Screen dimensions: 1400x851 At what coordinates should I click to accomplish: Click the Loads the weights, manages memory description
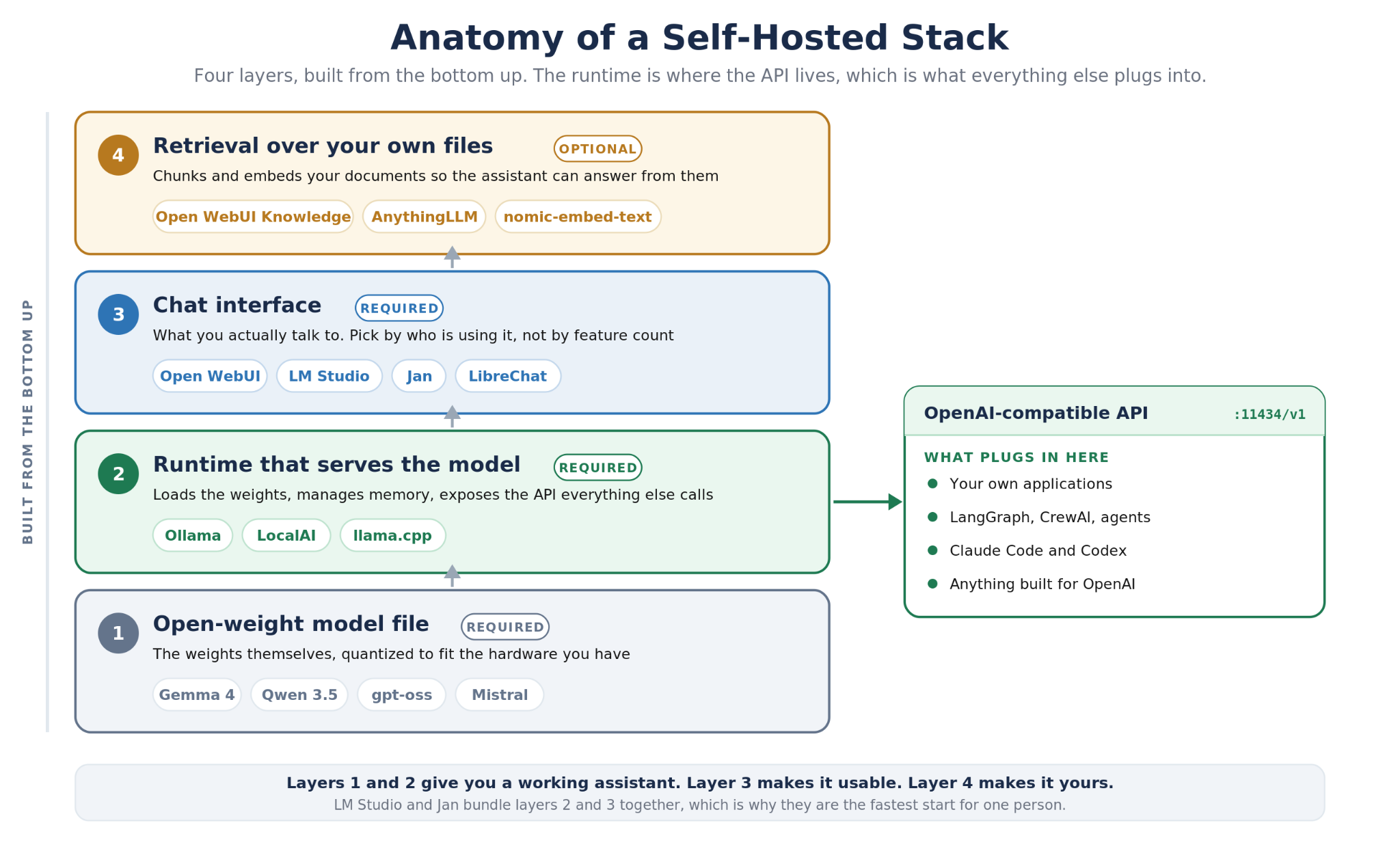coord(433,495)
